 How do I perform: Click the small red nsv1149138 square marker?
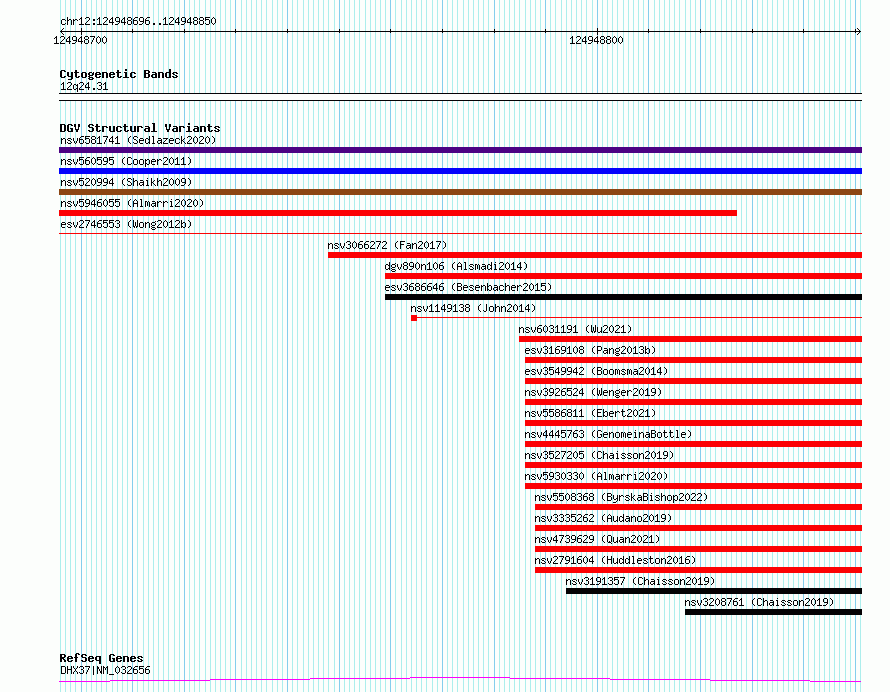414,318
